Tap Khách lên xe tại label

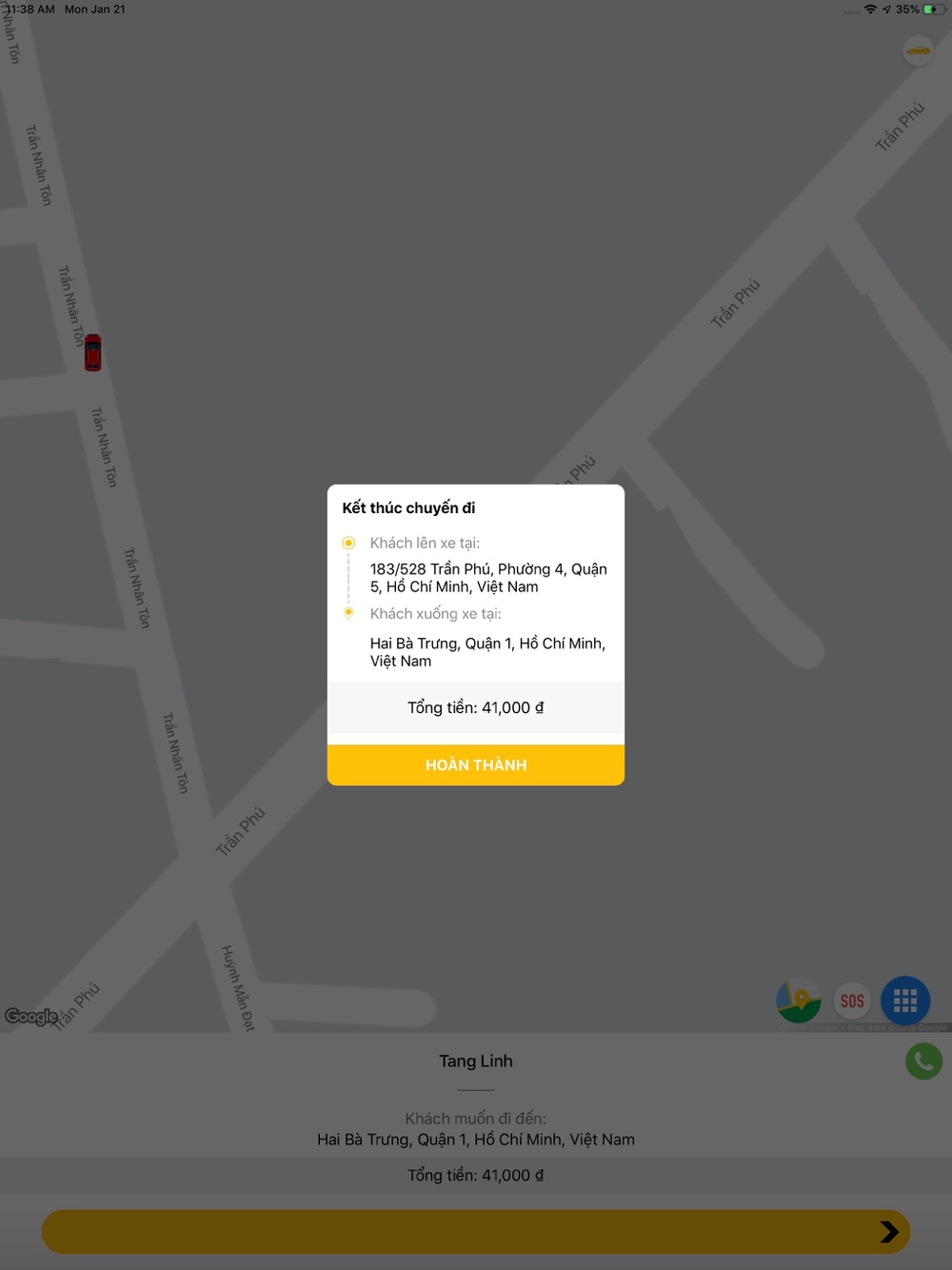[425, 543]
